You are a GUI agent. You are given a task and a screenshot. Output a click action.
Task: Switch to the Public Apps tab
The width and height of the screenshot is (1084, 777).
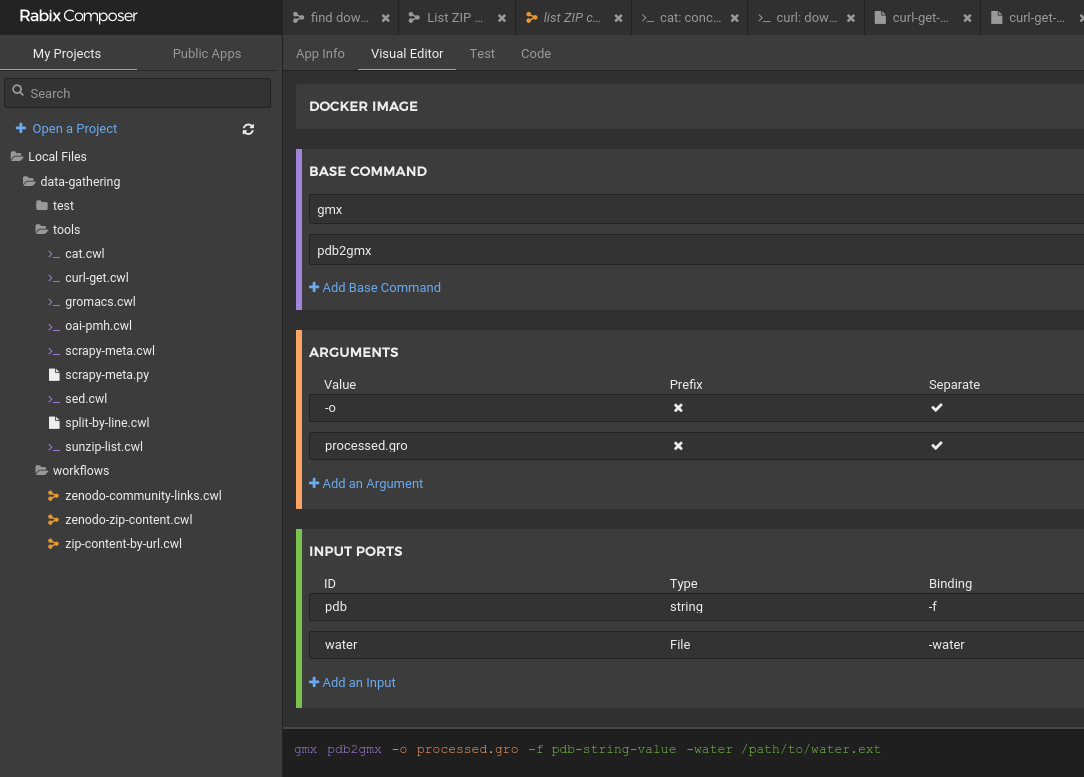point(207,53)
